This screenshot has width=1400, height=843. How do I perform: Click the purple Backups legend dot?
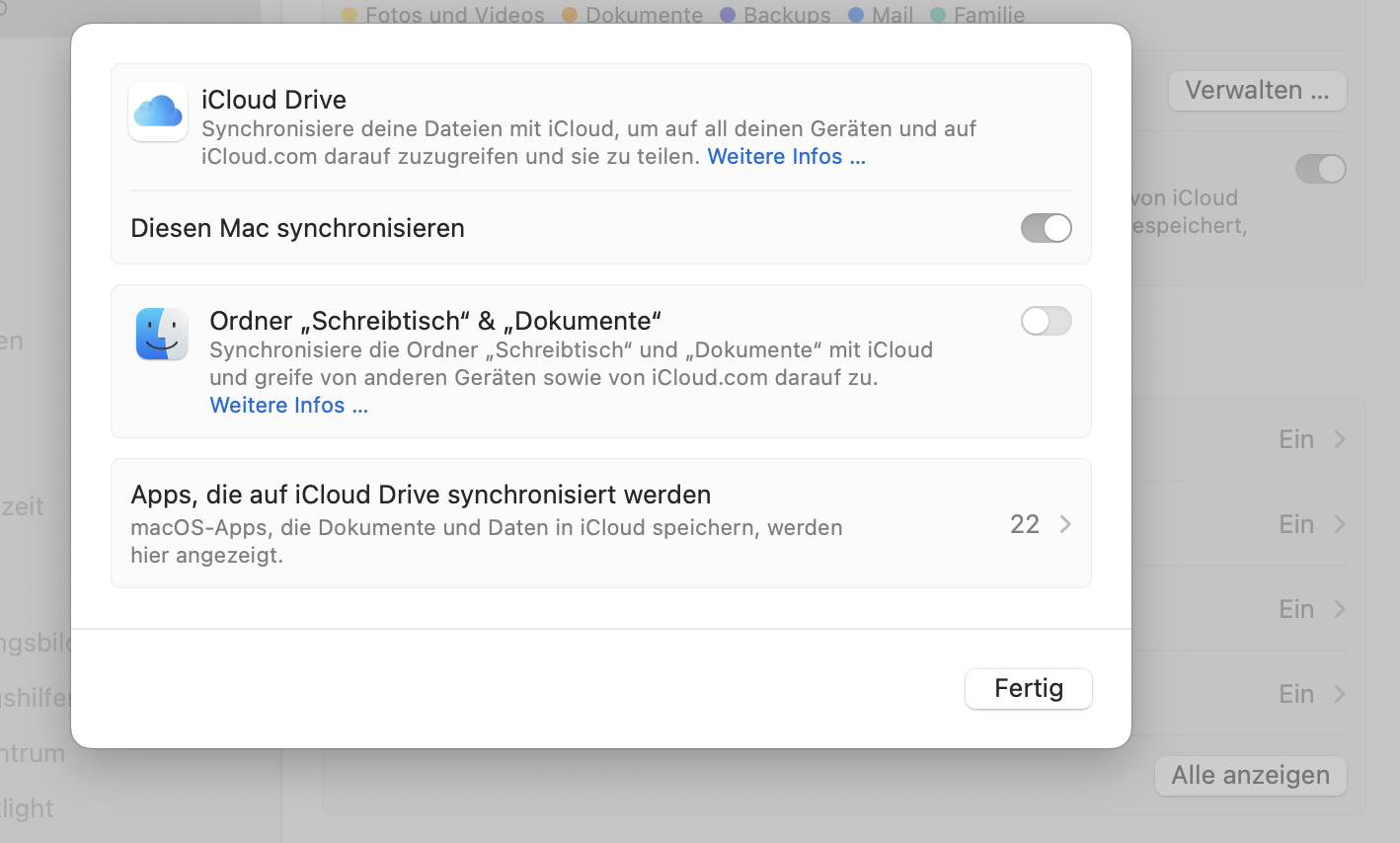click(728, 15)
